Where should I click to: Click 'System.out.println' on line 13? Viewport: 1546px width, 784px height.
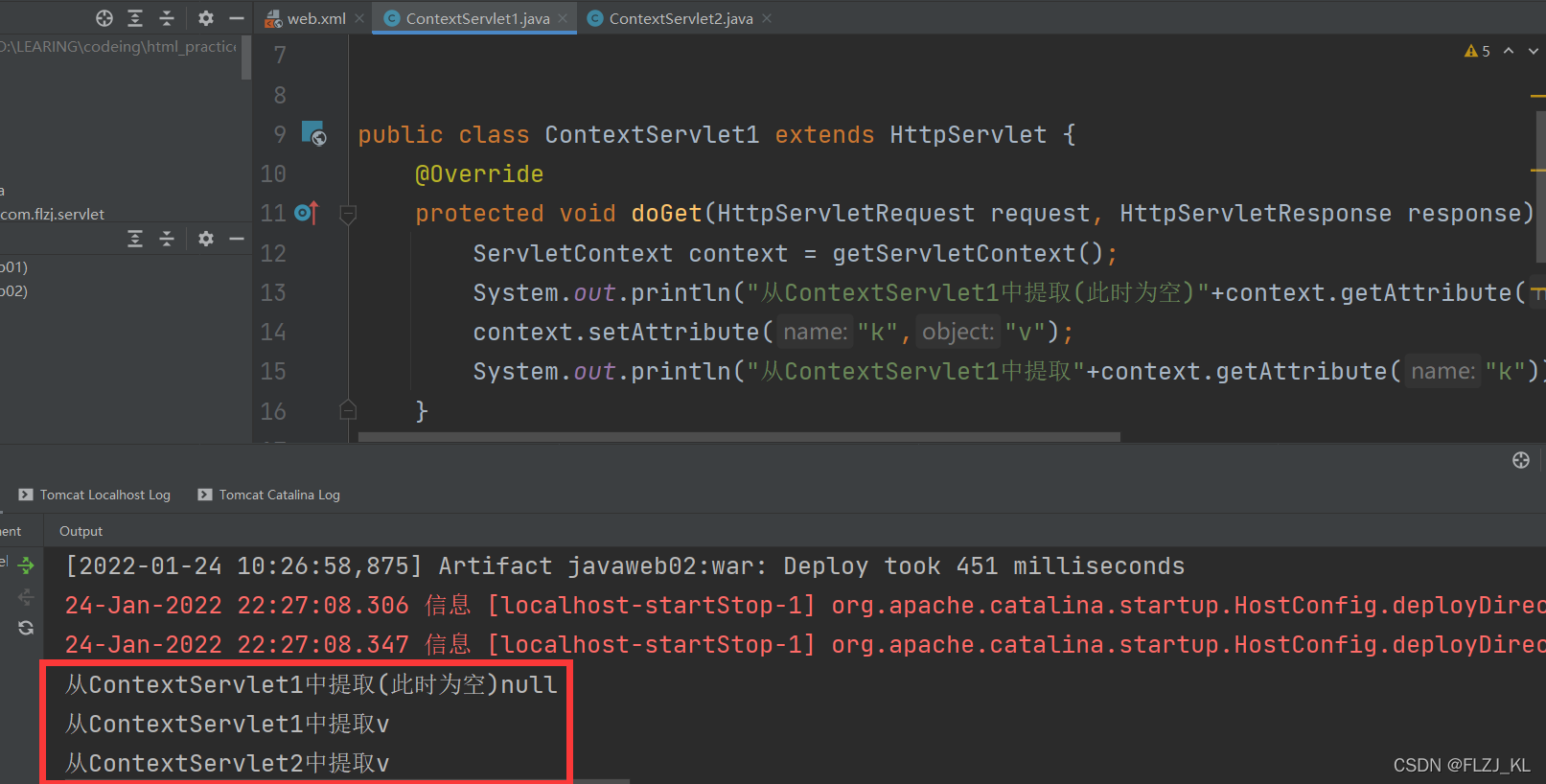click(602, 292)
